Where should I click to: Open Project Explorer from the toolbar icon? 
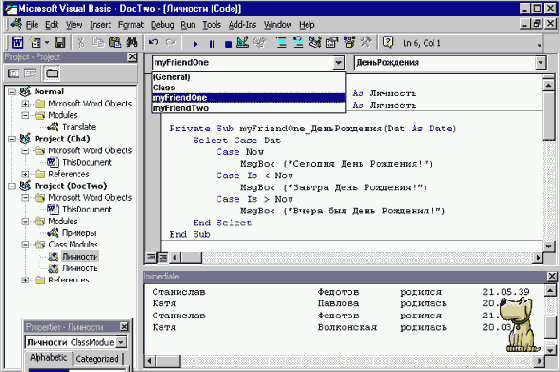[x=315, y=43]
